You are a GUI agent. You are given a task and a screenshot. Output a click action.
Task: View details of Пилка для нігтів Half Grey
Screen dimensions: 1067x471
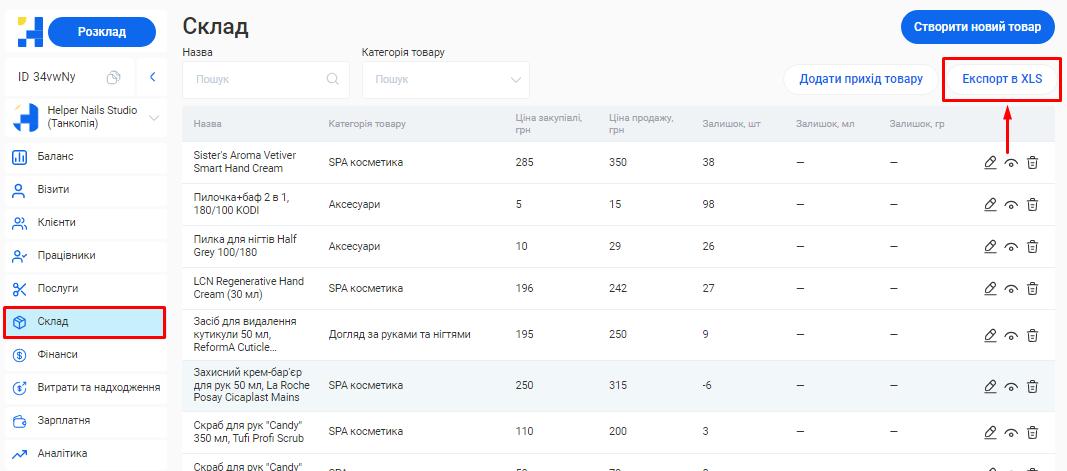coord(1011,247)
